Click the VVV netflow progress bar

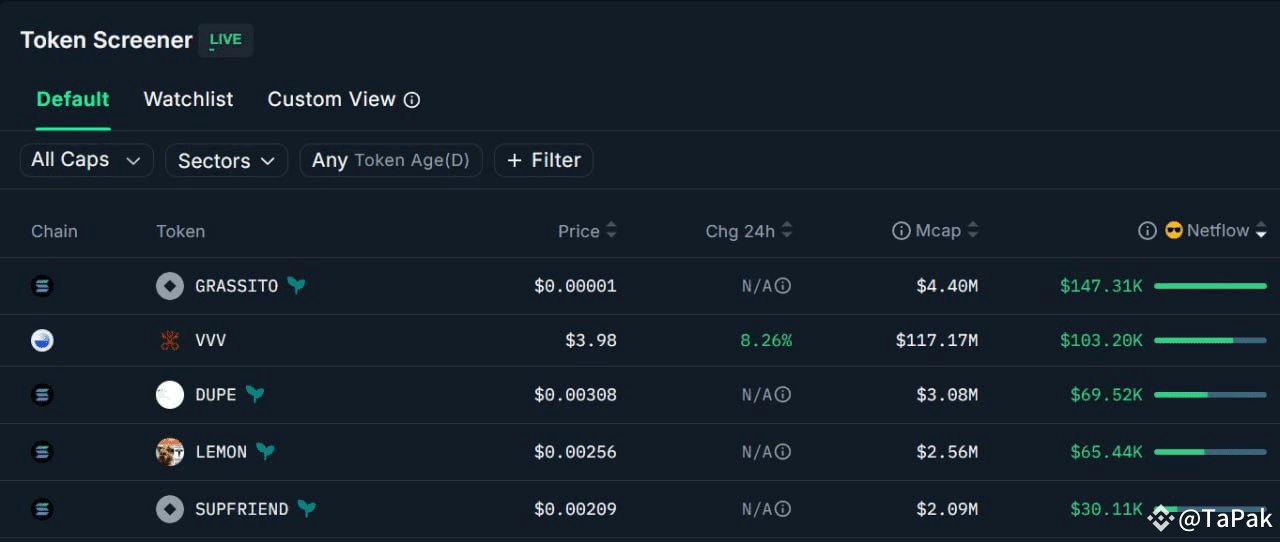(1210, 341)
